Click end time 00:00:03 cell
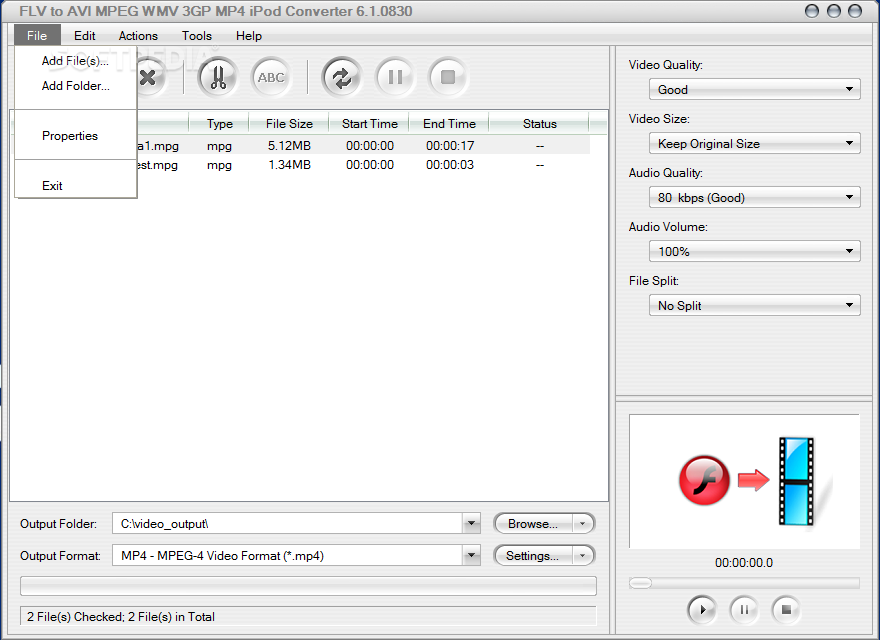This screenshot has height=640, width=880. tap(450, 164)
